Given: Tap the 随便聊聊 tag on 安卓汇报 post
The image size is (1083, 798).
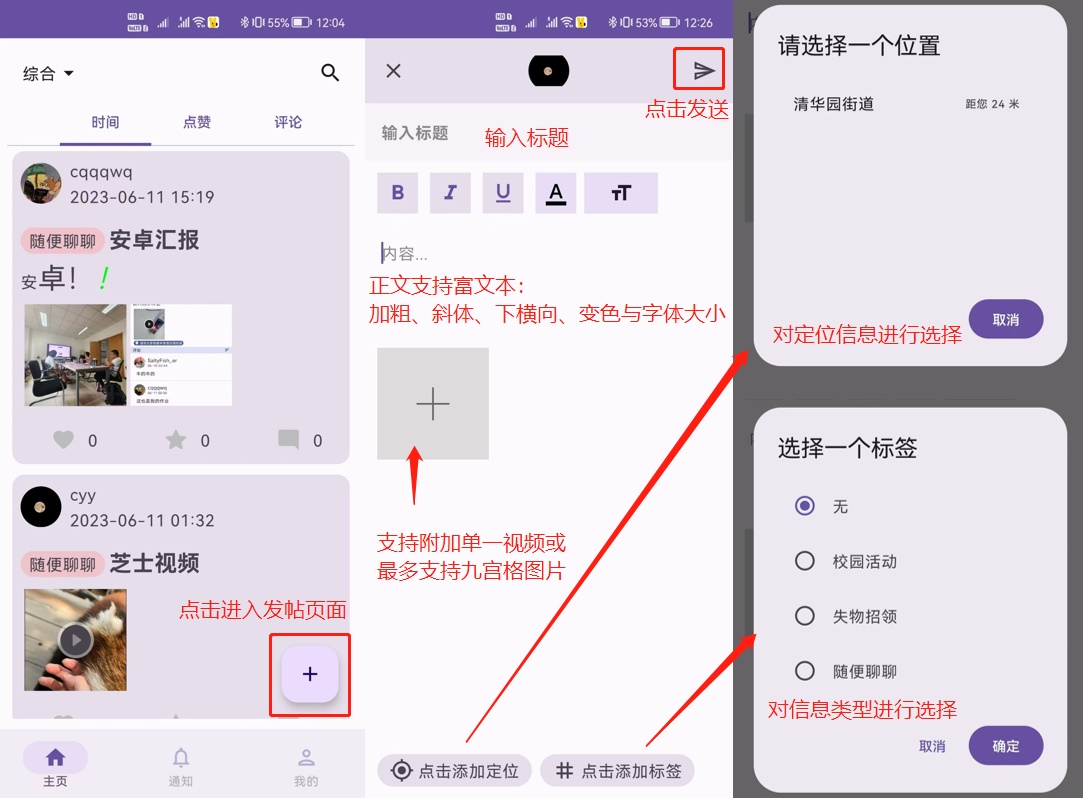Looking at the screenshot, I should click(63, 241).
